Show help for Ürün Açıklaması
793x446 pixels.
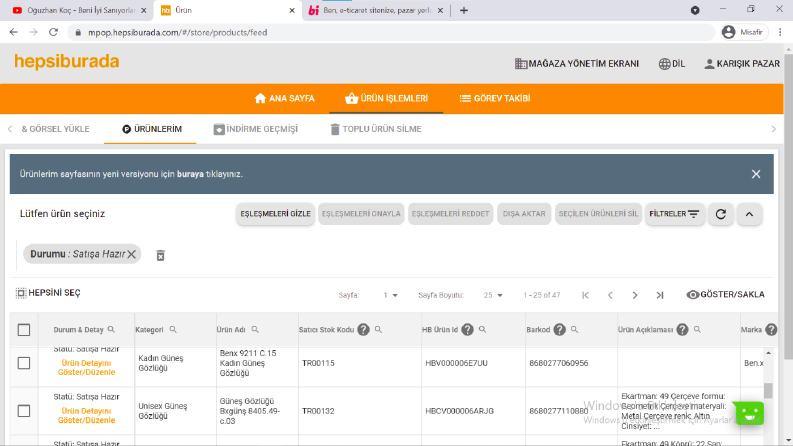[x=682, y=330]
